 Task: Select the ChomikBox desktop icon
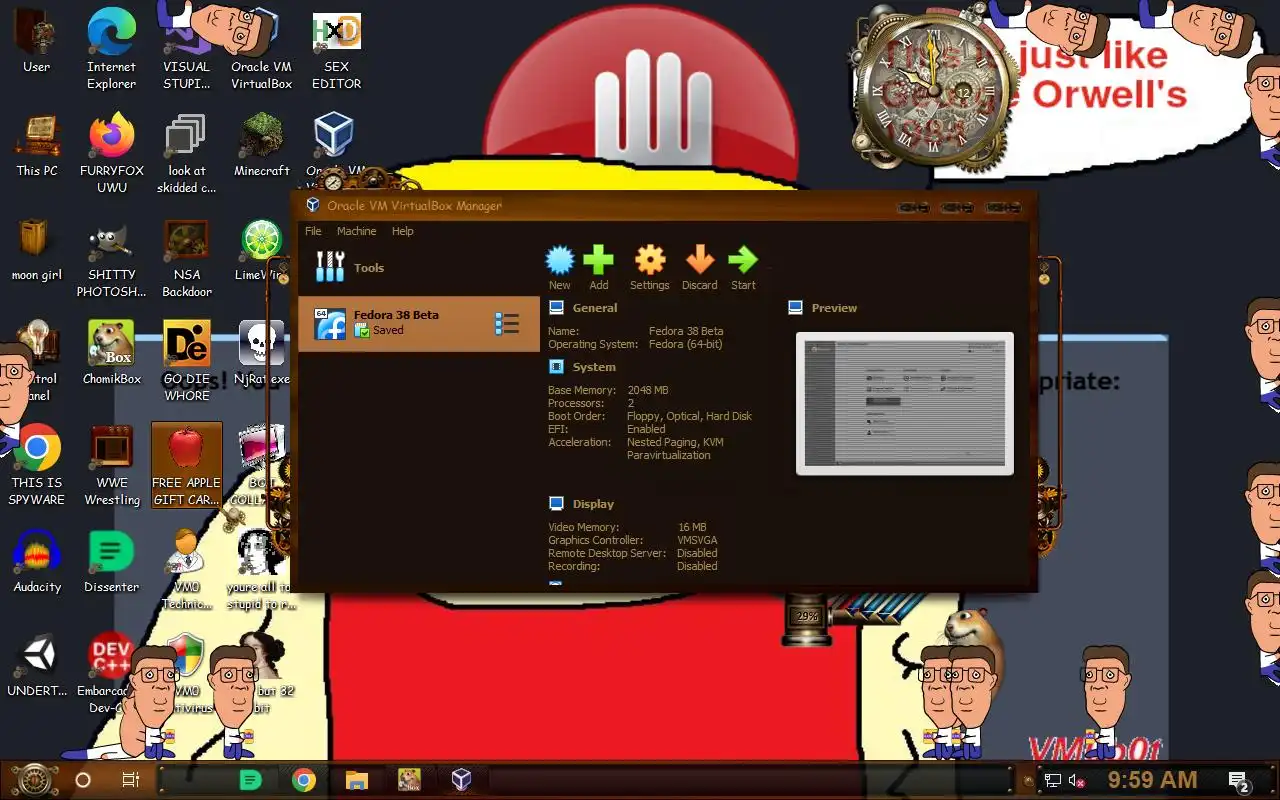pyautogui.click(x=112, y=353)
